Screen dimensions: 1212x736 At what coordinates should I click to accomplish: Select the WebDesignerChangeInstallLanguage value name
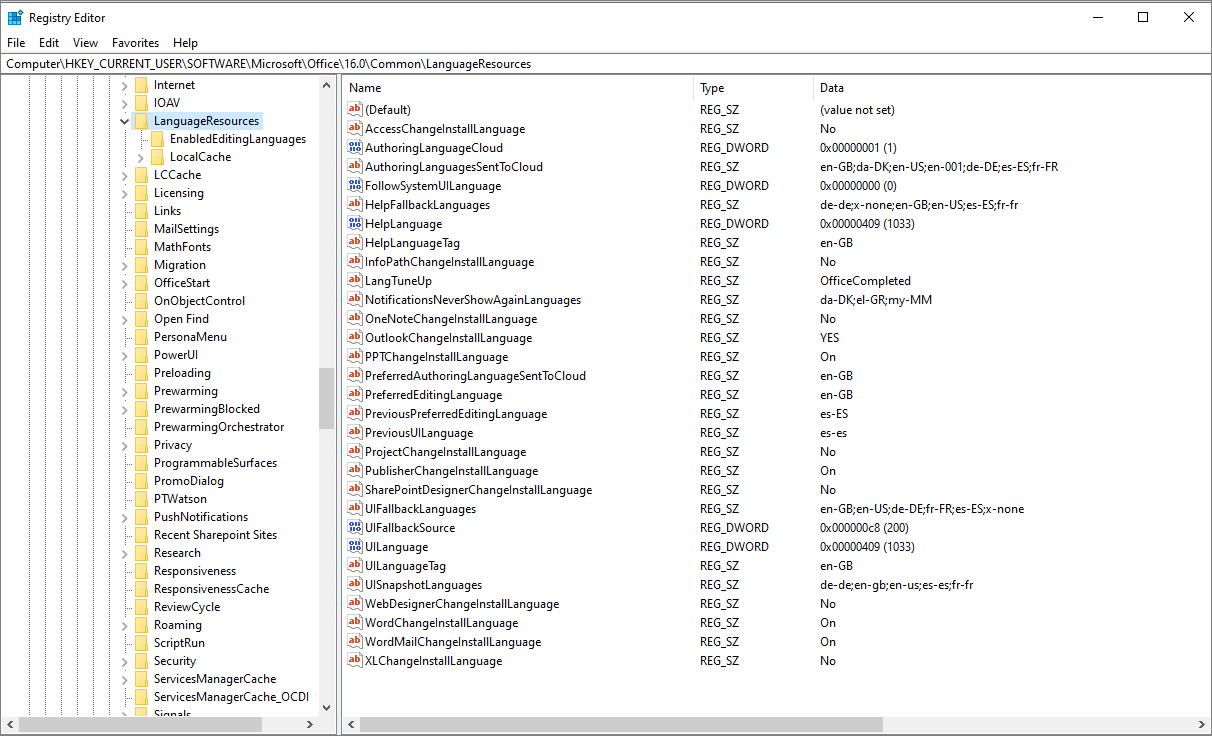point(462,603)
